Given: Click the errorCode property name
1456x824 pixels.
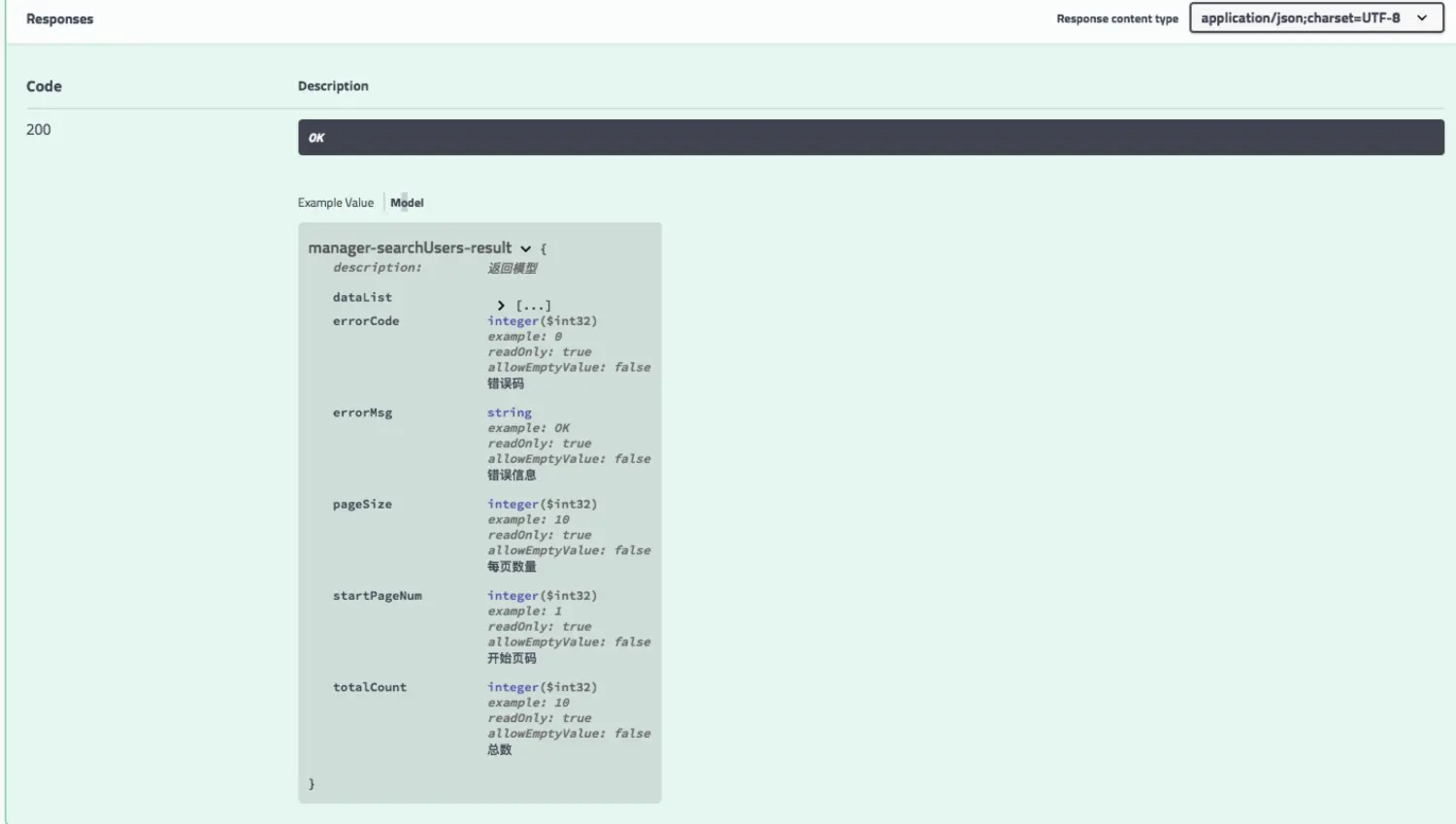Looking at the screenshot, I should point(366,321).
